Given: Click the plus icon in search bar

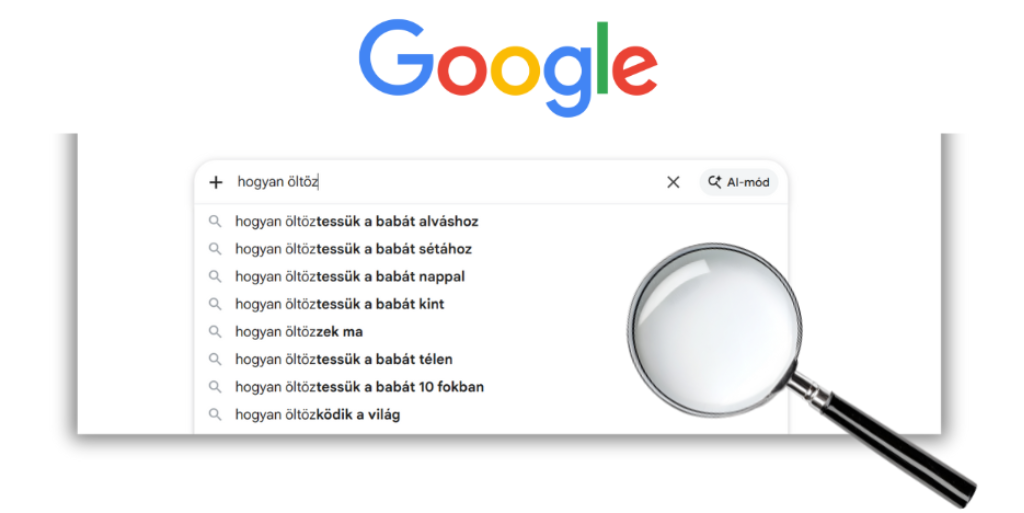Looking at the screenshot, I should [215, 182].
